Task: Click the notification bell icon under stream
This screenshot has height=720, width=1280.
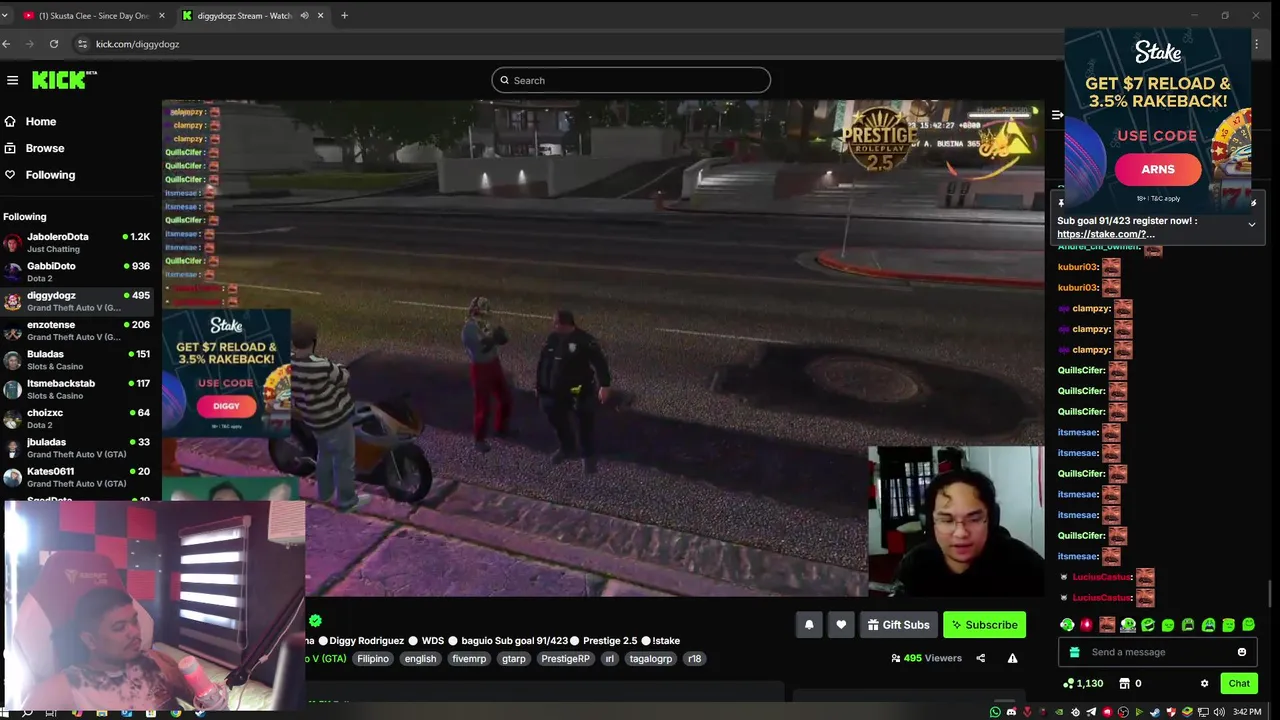Action: point(809,625)
